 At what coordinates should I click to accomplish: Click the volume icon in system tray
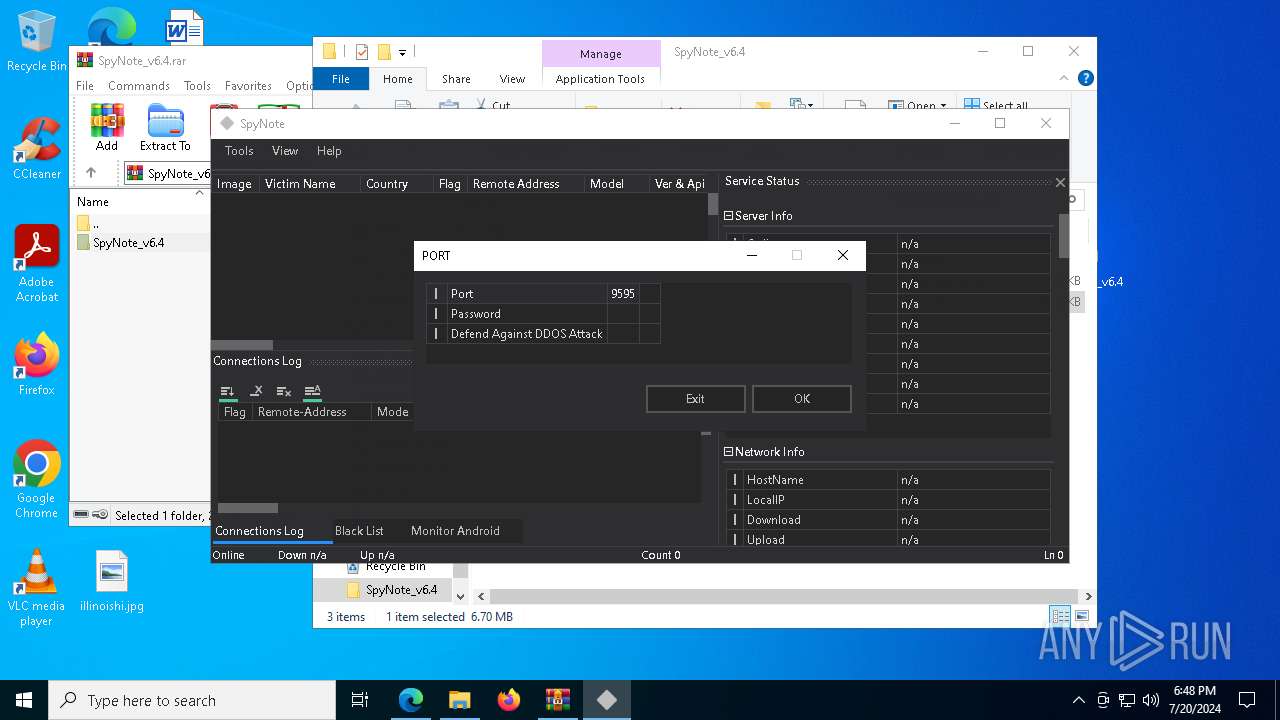(x=1151, y=700)
